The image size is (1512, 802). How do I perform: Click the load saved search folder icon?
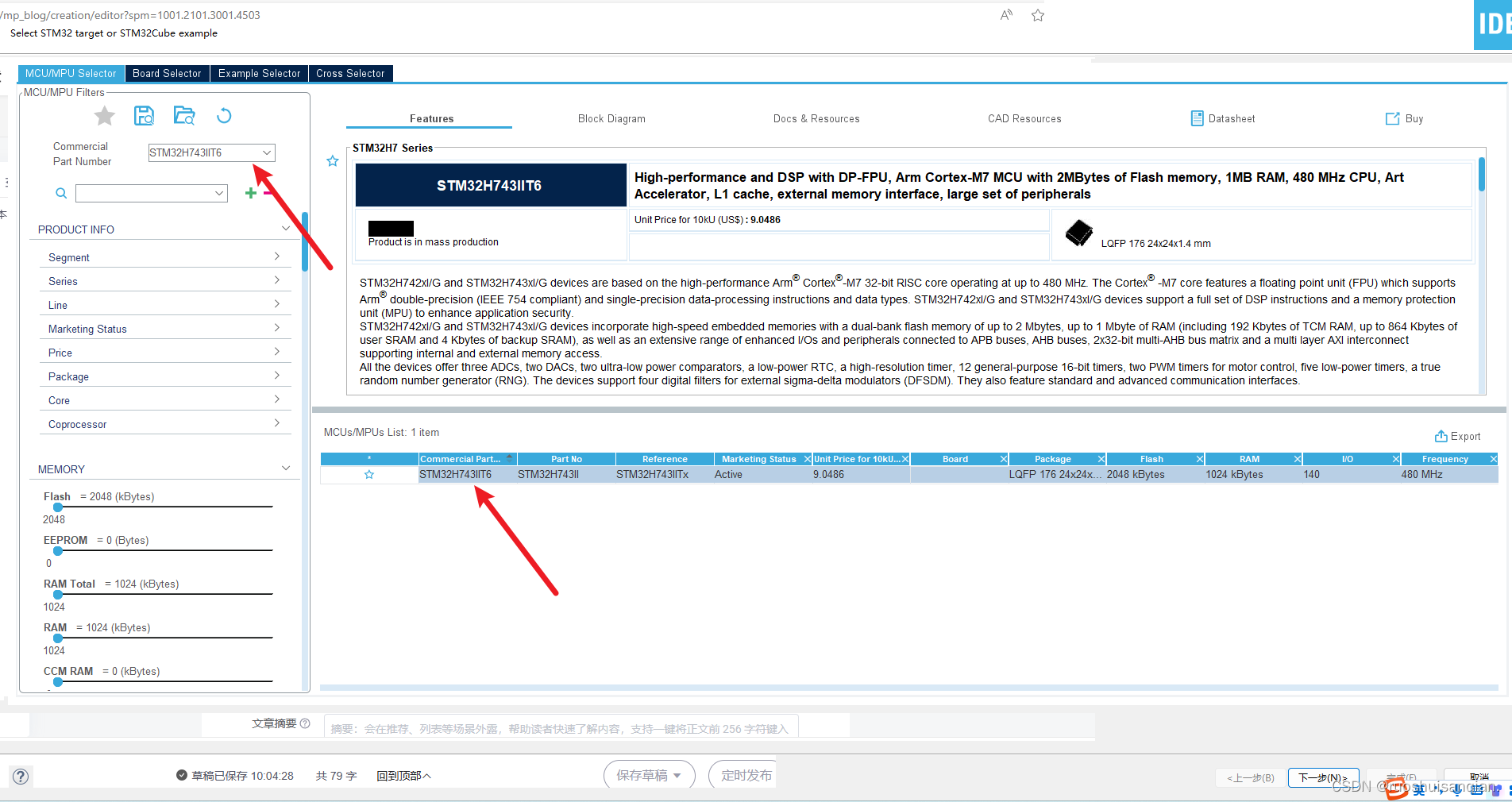(x=184, y=116)
